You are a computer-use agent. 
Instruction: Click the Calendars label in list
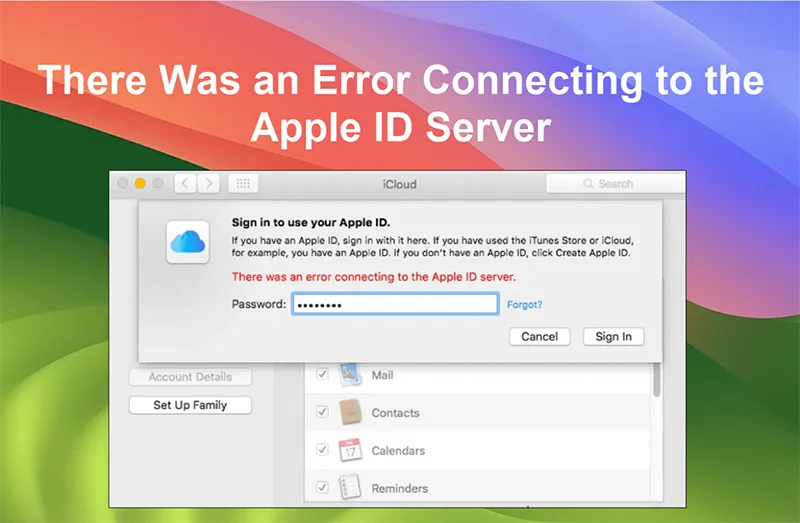(398, 451)
